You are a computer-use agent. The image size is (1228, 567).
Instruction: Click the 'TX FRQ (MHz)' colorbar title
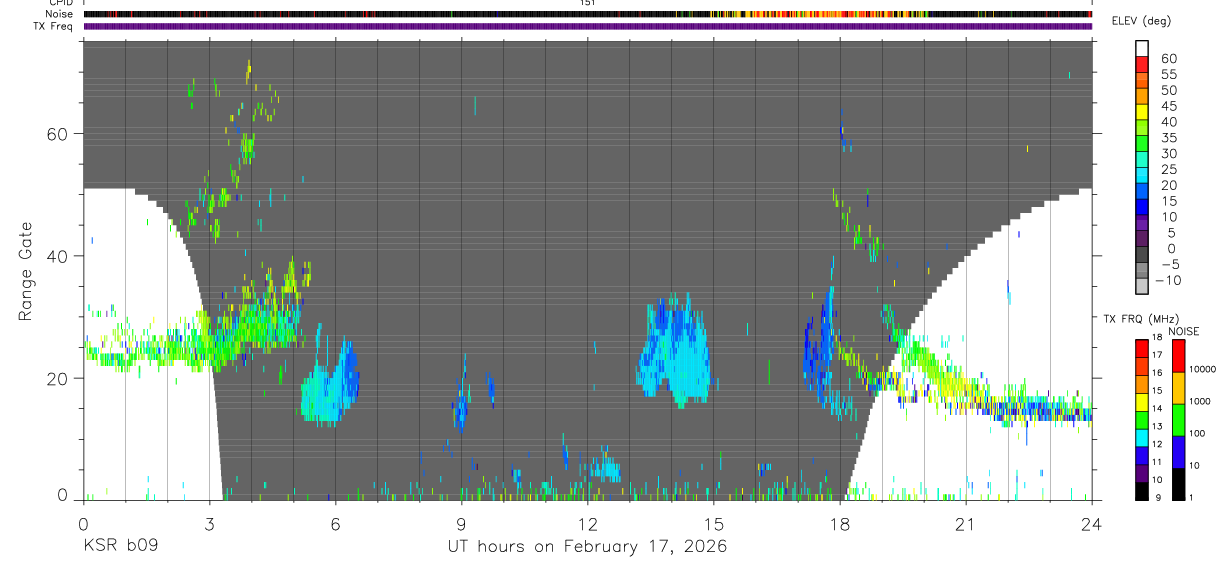pyautogui.click(x=1139, y=319)
